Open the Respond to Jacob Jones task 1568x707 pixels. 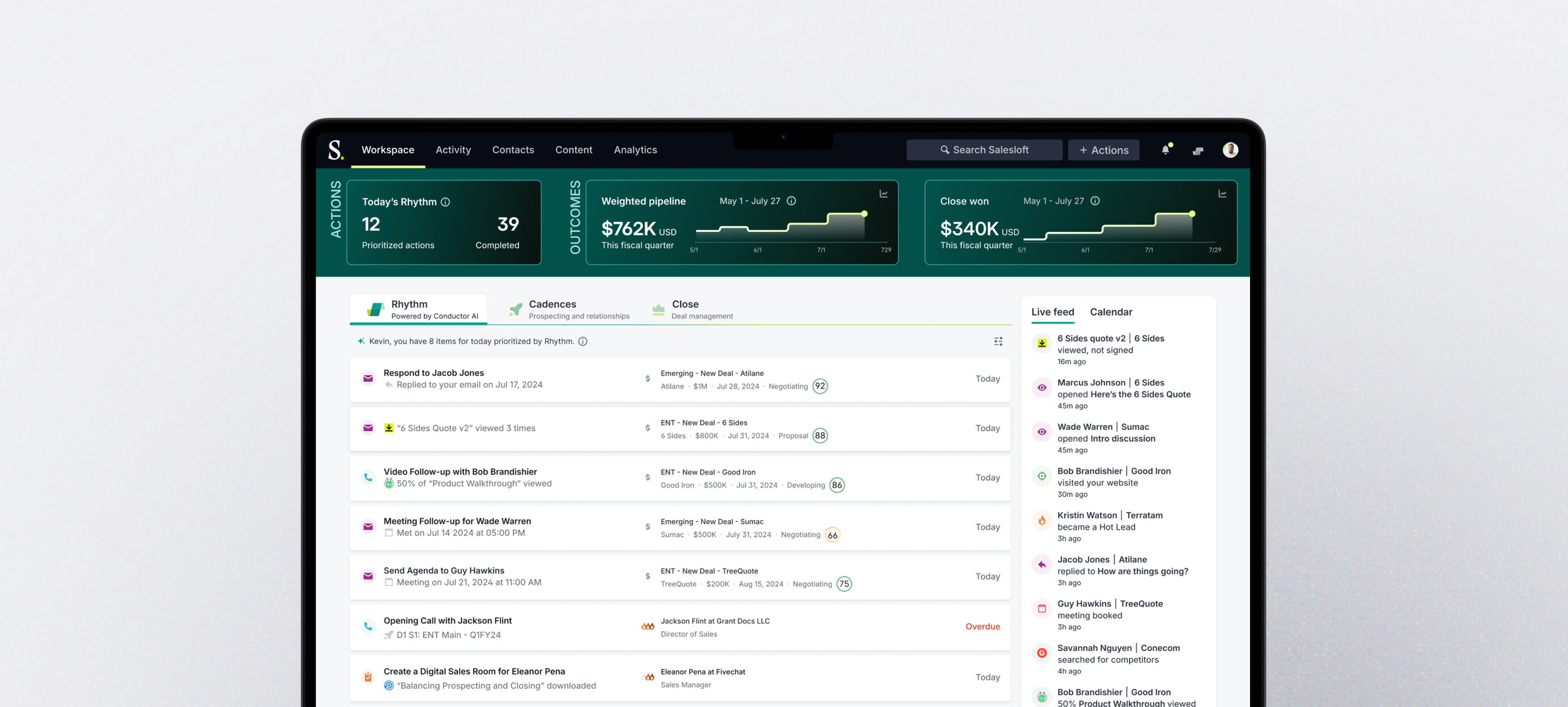(433, 373)
